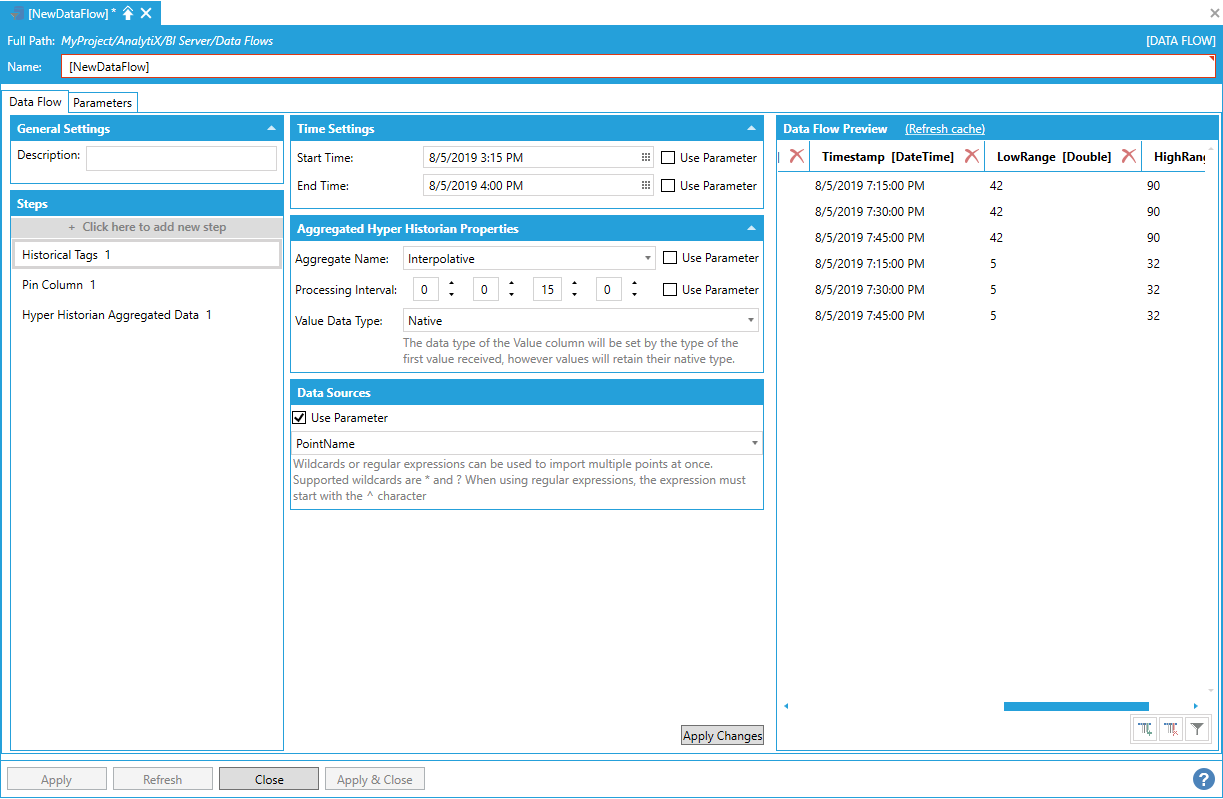This screenshot has width=1223, height=799.
Task: Enable Use Parameter for Start Time
Action: click(668, 158)
